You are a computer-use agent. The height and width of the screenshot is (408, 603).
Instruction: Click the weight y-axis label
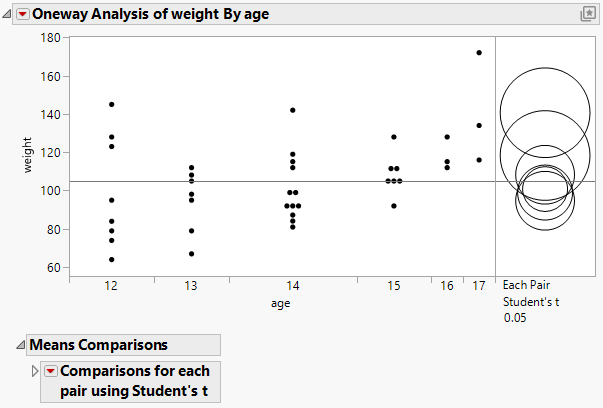[30, 158]
